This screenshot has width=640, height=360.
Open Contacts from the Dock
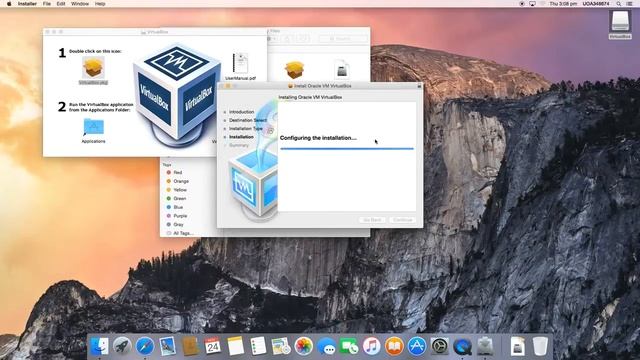(x=190, y=347)
